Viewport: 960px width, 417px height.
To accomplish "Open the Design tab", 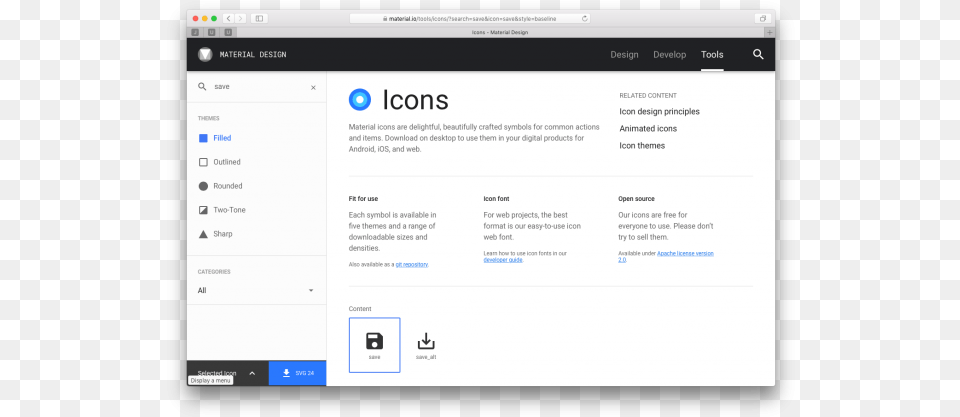I will click(624, 55).
